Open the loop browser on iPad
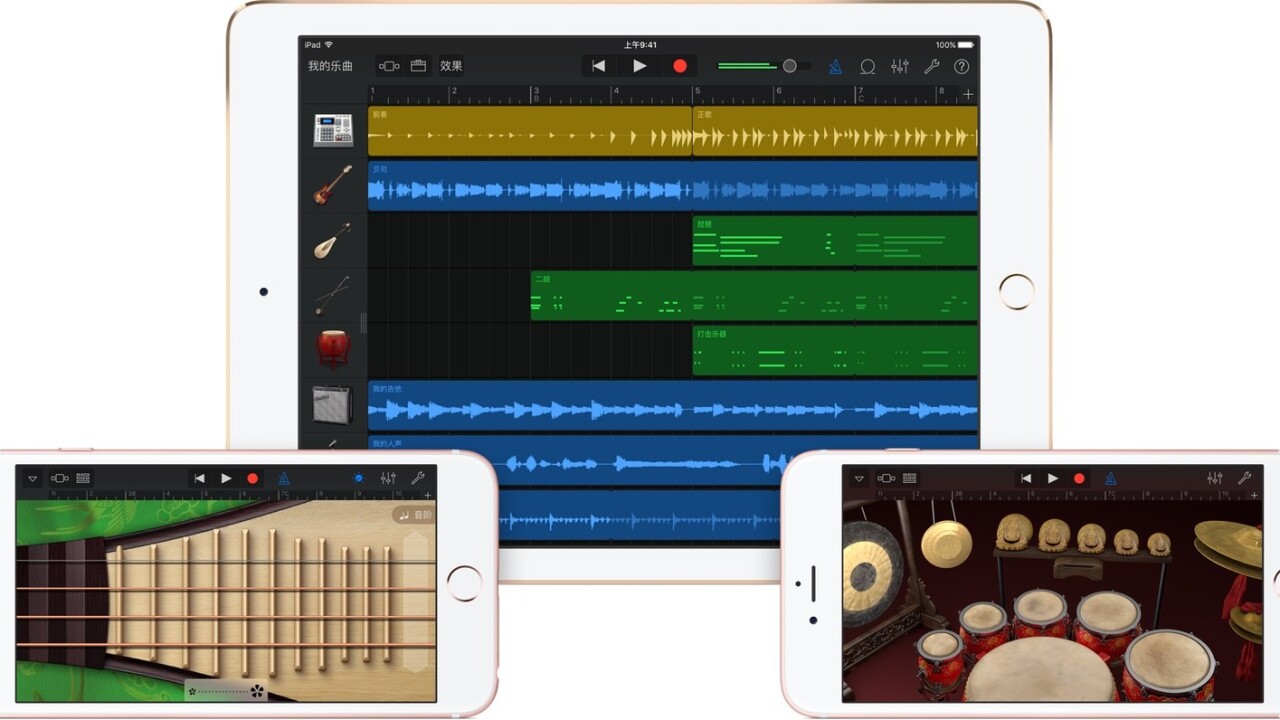Screen dimensions: 1280x720 868,66
